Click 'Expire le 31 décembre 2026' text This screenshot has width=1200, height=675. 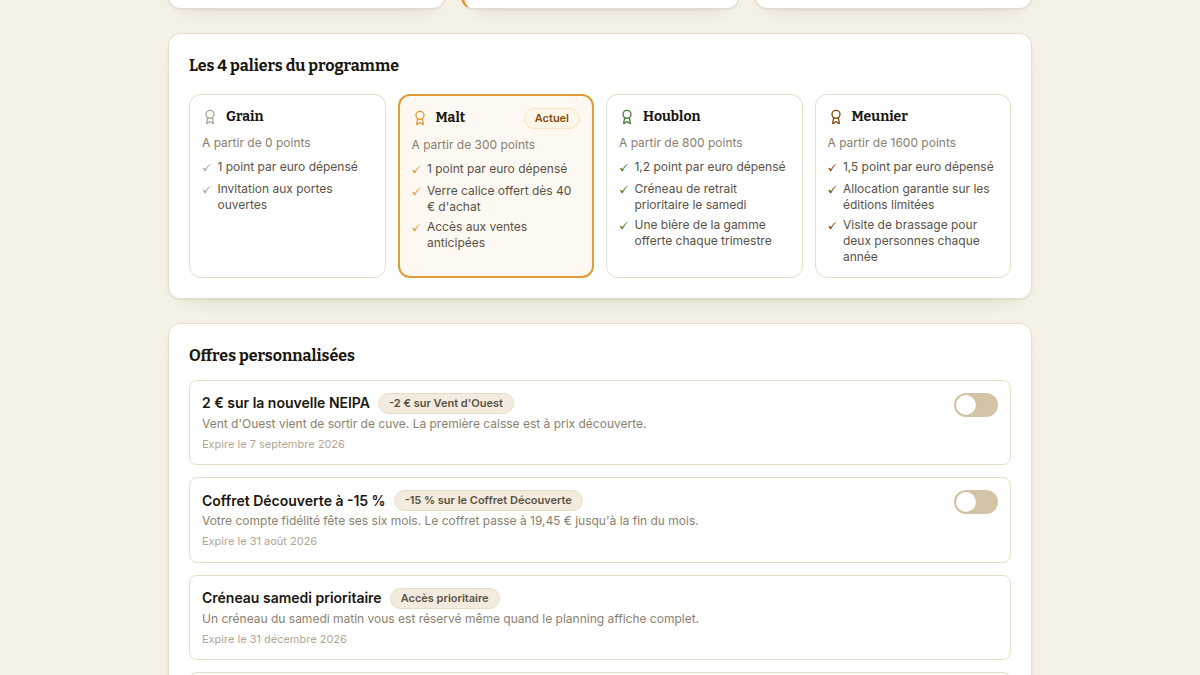[274, 639]
